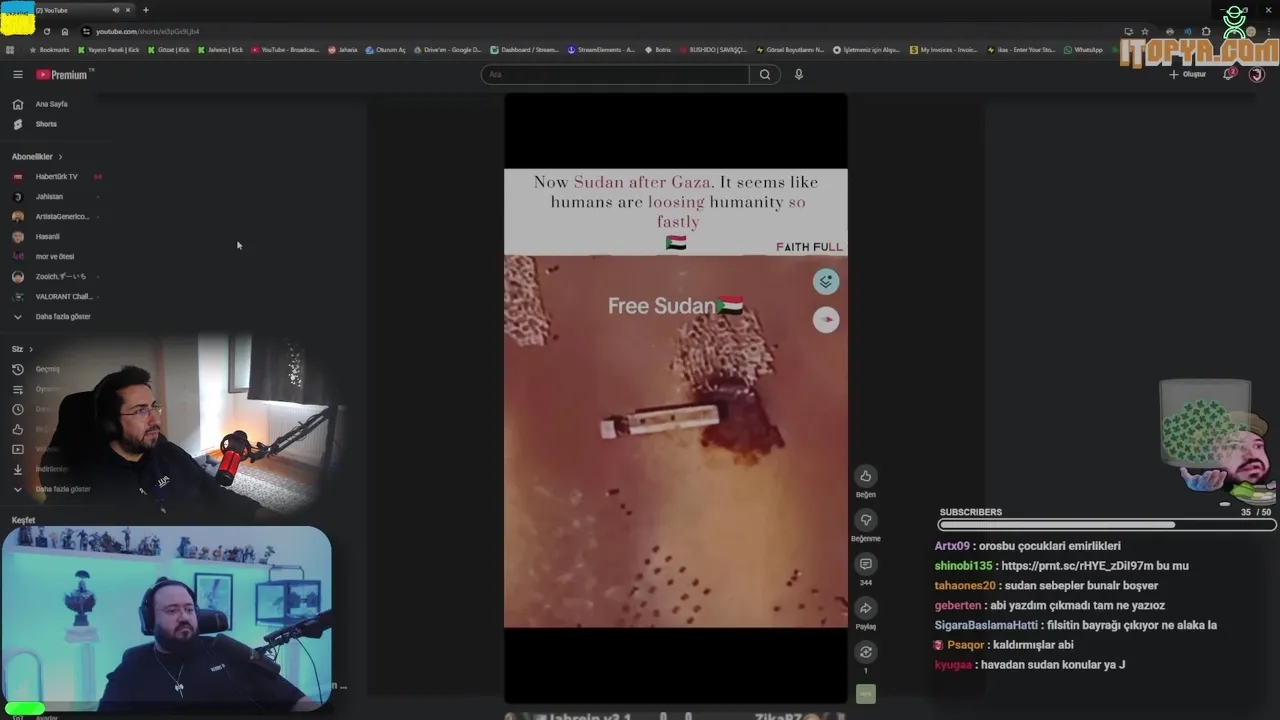
Task: Open Habertürk TV subscription
Action: point(56,177)
